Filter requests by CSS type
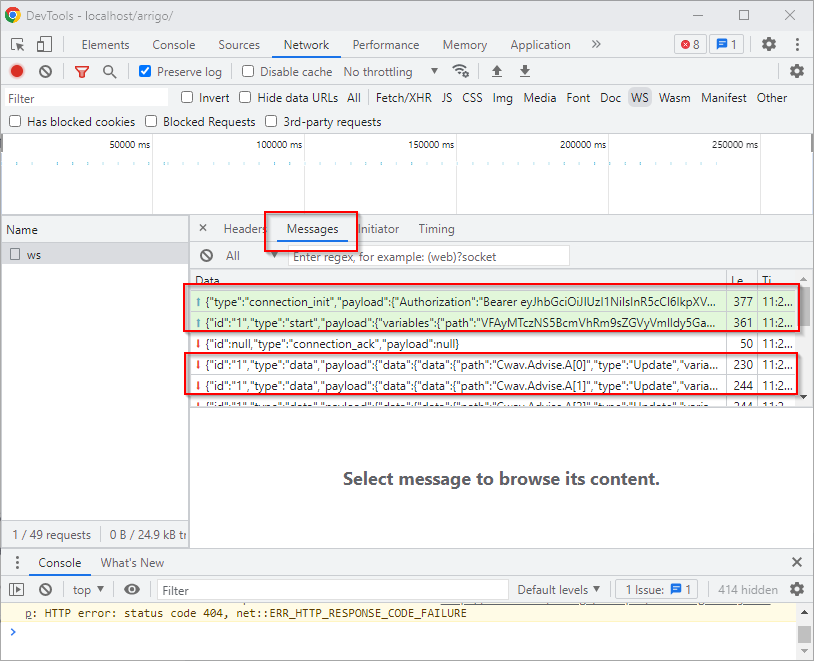The height and width of the screenshot is (661, 814). (472, 98)
